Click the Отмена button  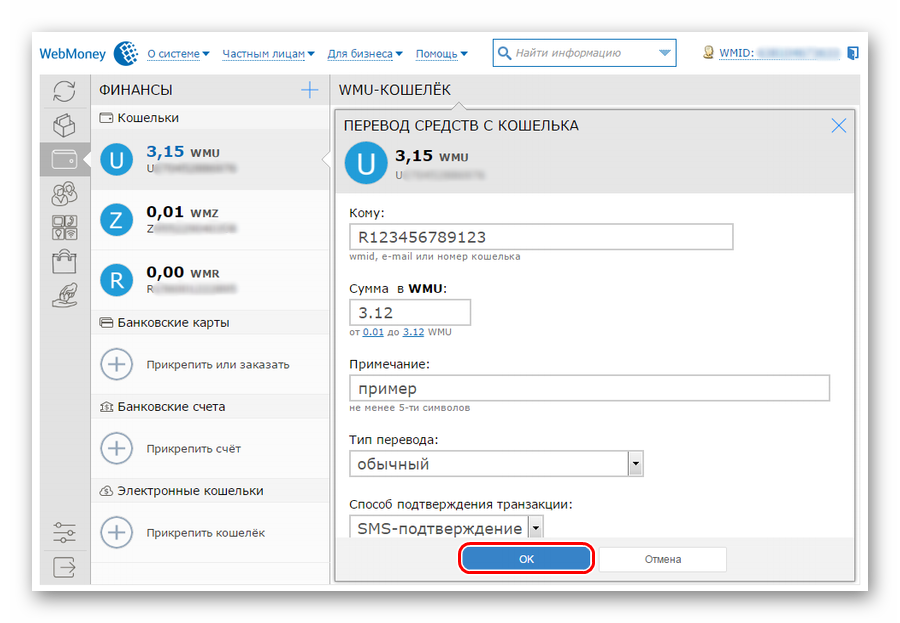pos(662,559)
